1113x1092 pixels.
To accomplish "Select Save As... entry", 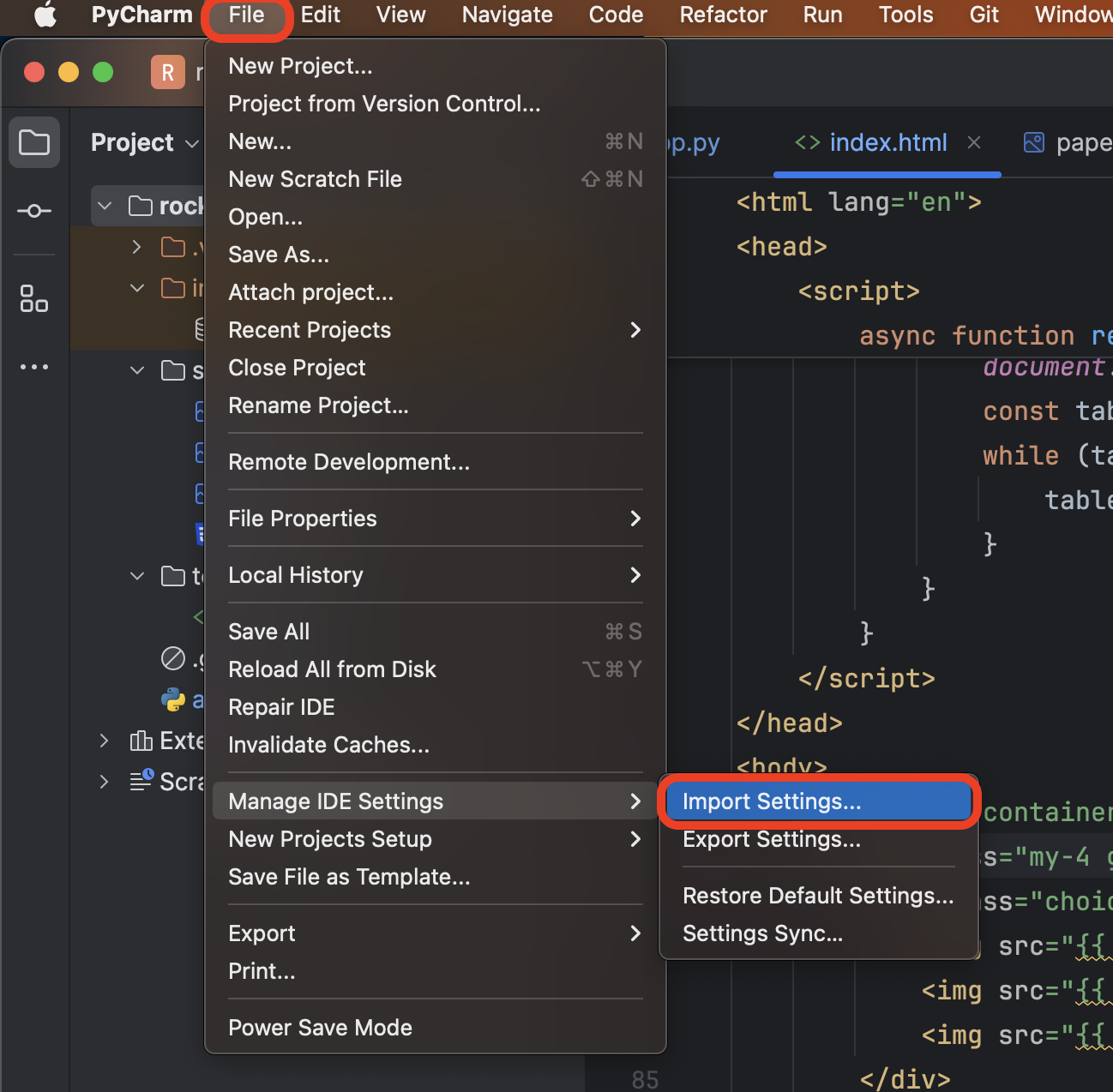I will pyautogui.click(x=436, y=255).
